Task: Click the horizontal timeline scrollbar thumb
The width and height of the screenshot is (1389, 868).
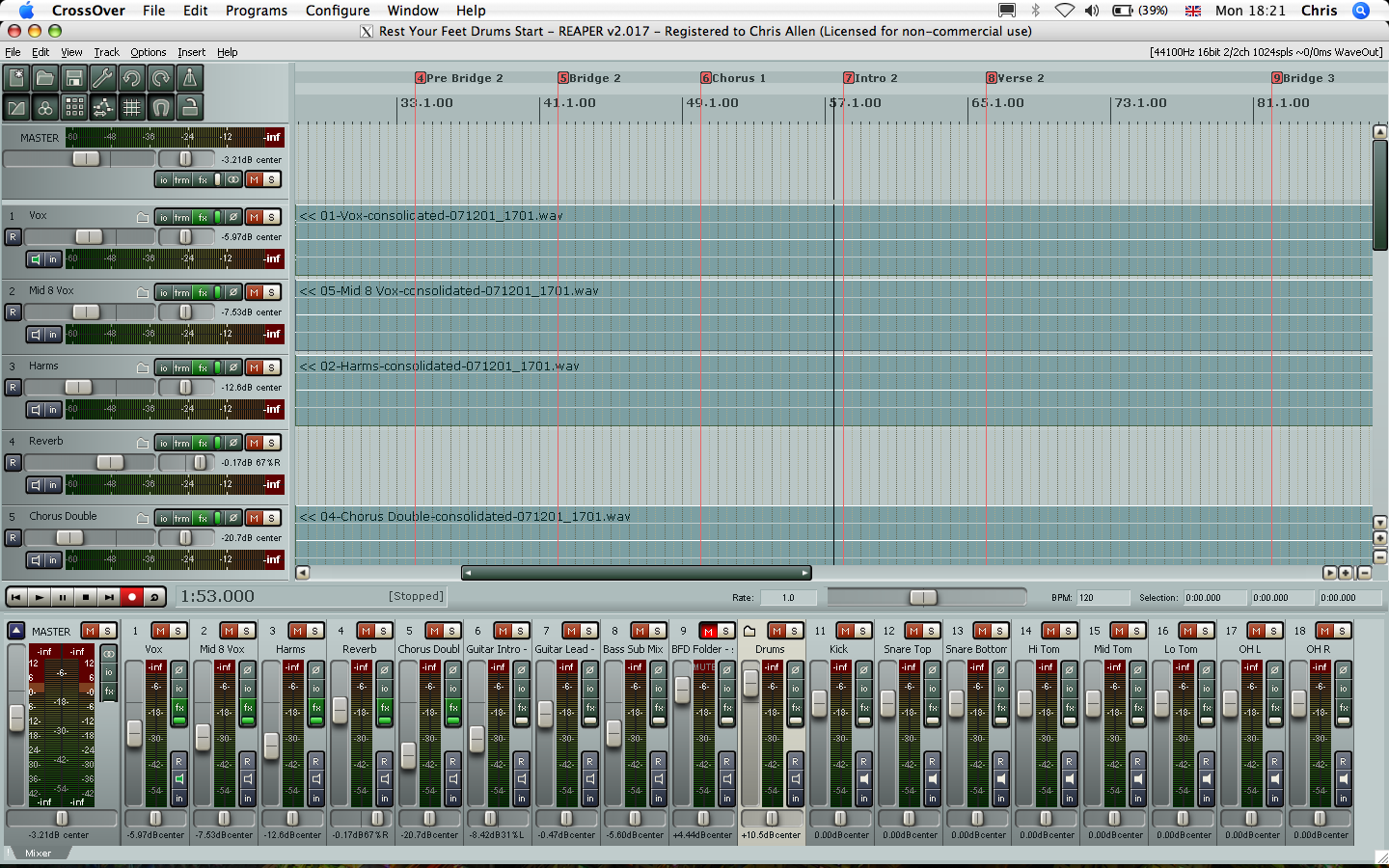Action: [x=637, y=573]
